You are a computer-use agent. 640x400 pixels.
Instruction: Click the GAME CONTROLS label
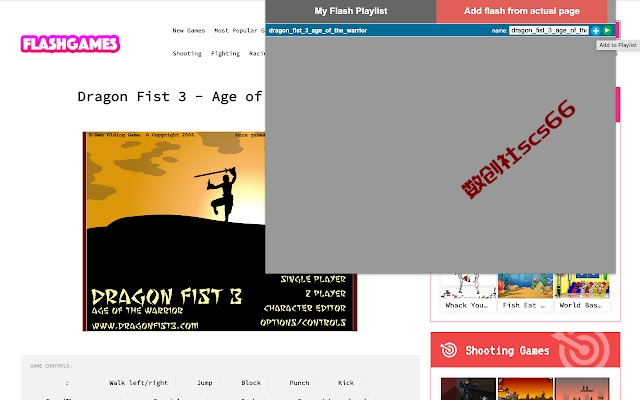(x=51, y=366)
